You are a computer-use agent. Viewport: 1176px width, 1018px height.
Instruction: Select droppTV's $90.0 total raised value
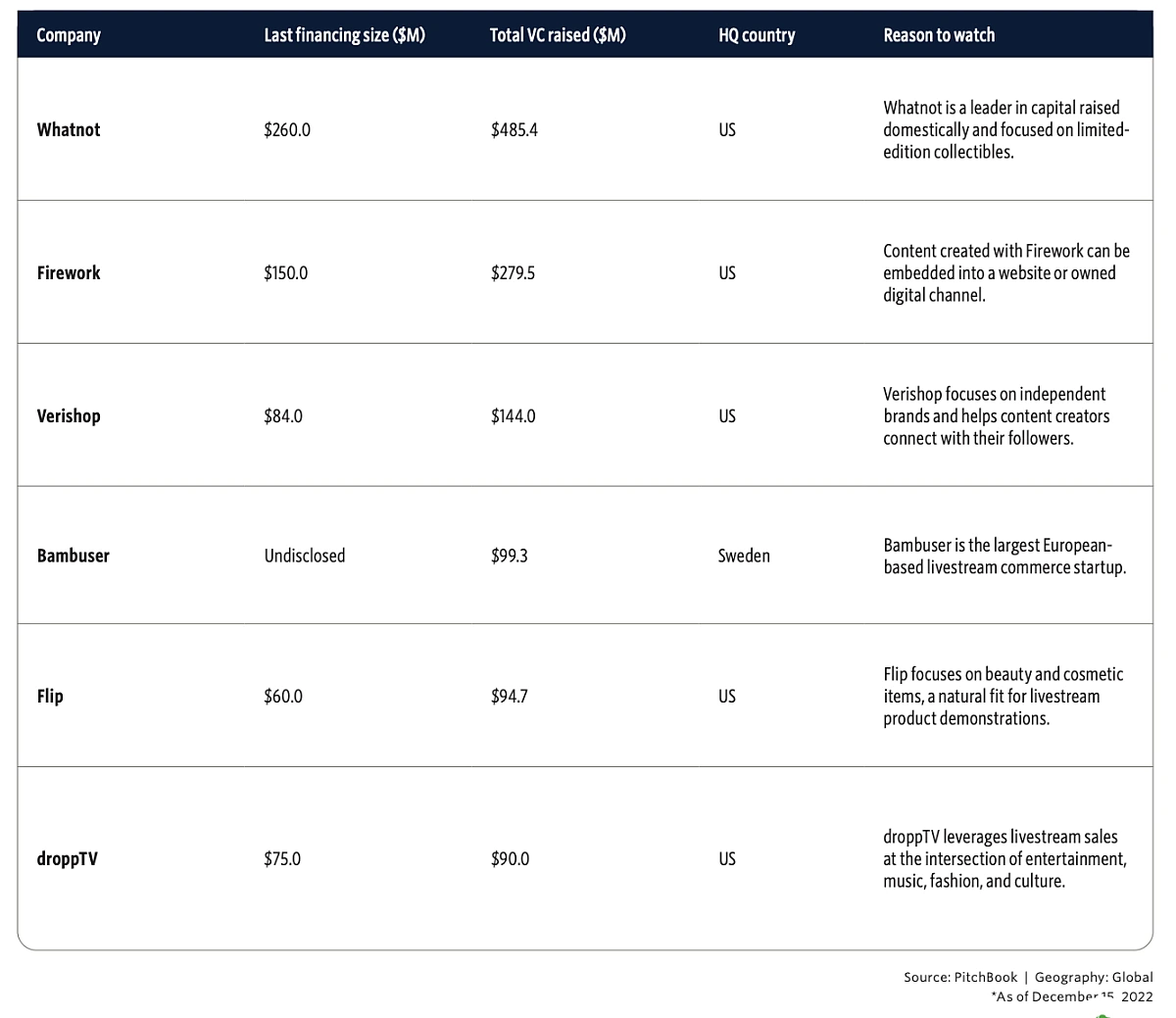click(511, 858)
